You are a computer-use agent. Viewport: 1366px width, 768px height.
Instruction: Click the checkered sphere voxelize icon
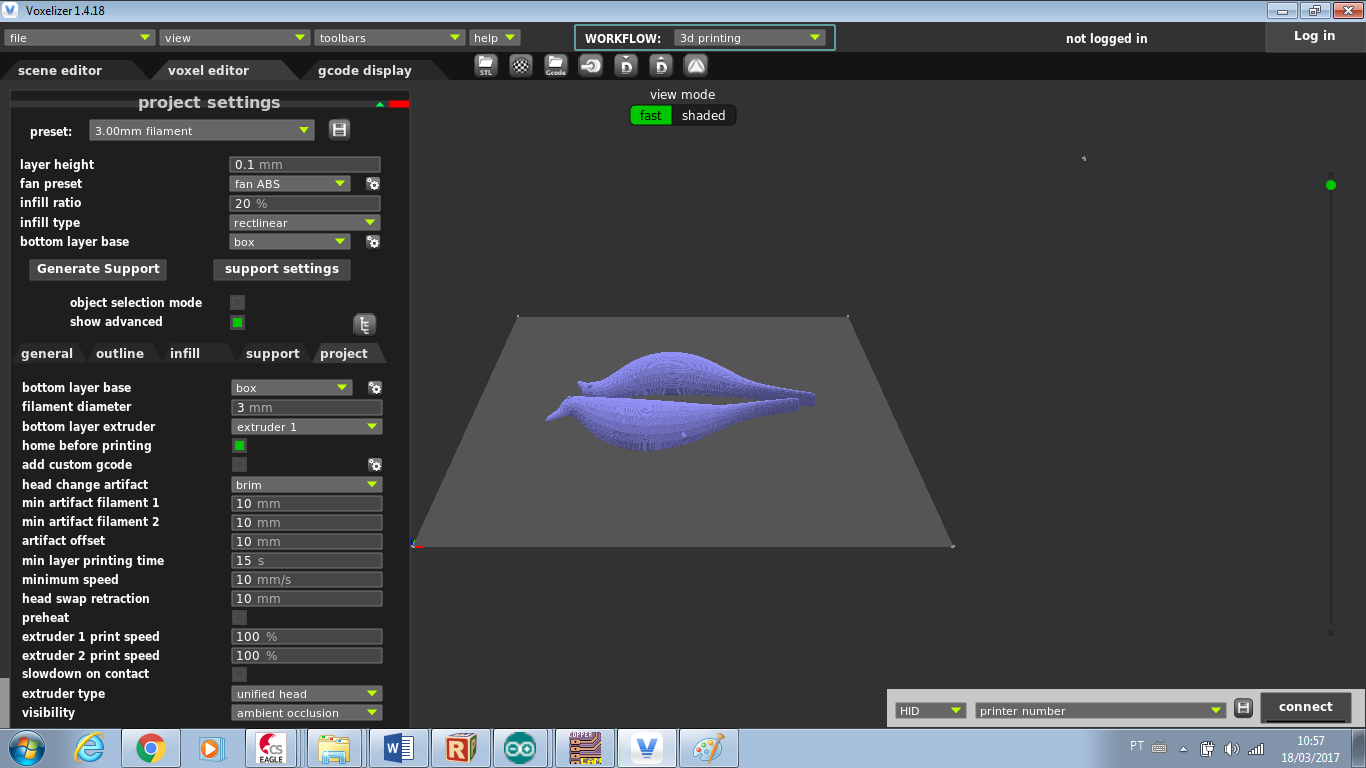coord(521,66)
